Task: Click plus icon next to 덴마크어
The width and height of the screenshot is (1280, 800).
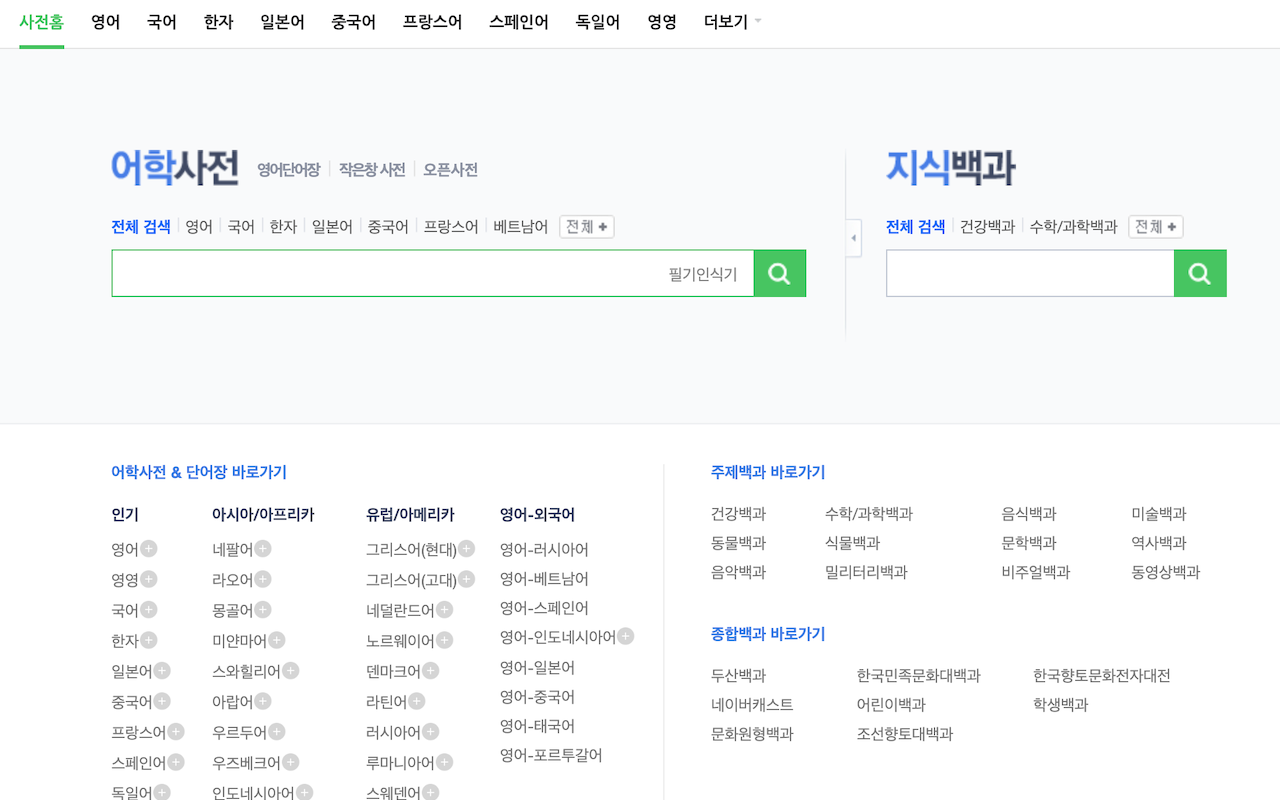Action: [431, 670]
